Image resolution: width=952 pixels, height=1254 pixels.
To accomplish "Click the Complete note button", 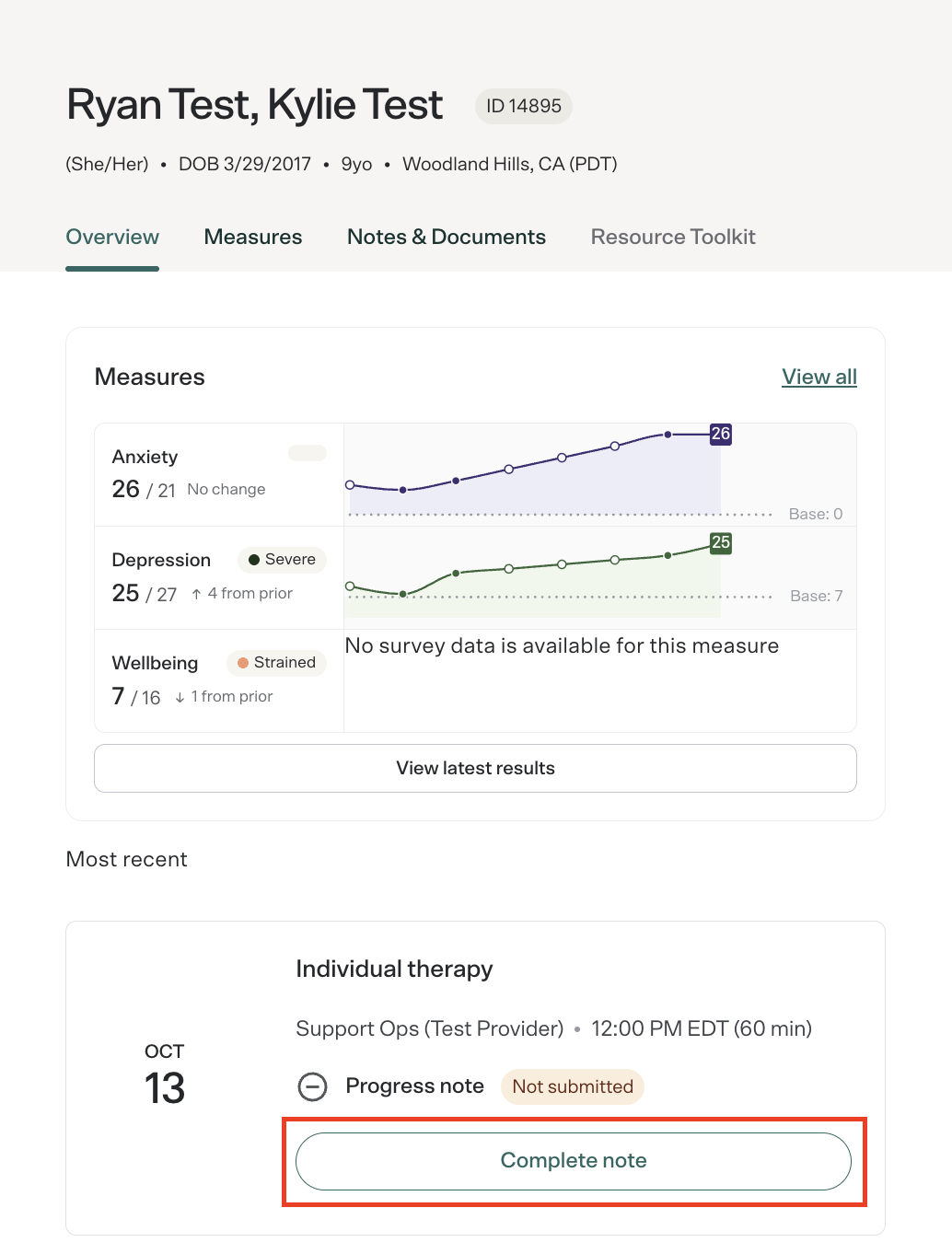I will (x=574, y=1161).
